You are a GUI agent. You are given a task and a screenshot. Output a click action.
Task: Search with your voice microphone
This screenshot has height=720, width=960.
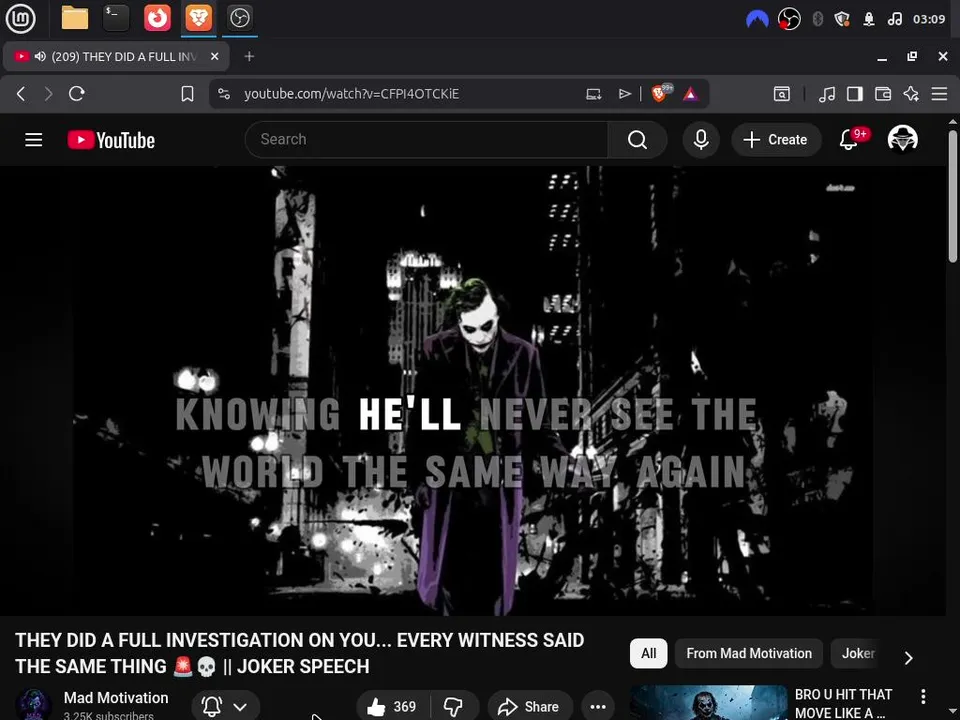(701, 140)
